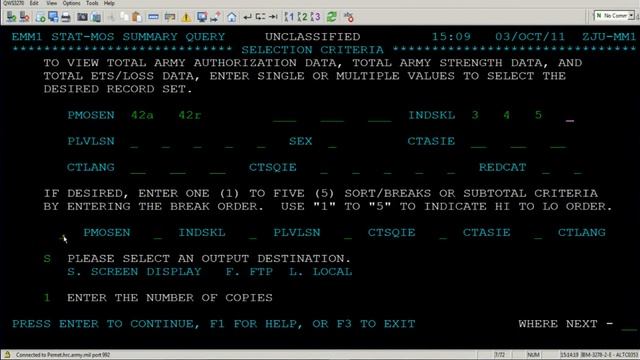This screenshot has width=640, height=360.
Task: Open the Help menu
Action: pyautogui.click(x=109, y=3)
